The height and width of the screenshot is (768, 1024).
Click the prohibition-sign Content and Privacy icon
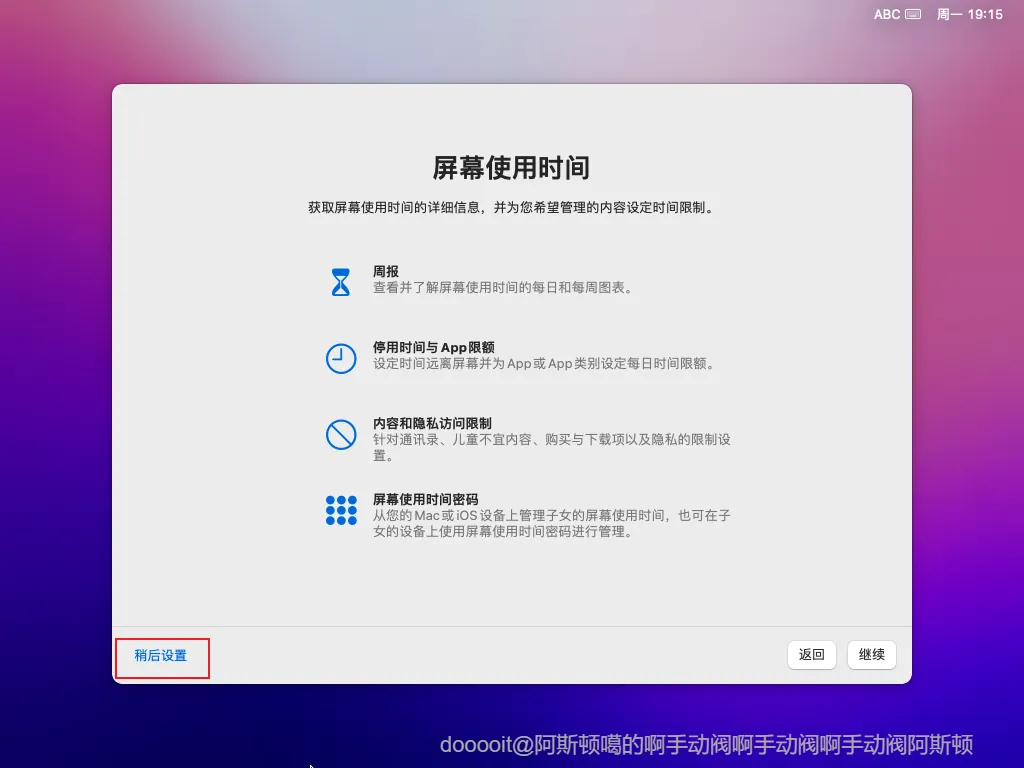pos(341,434)
